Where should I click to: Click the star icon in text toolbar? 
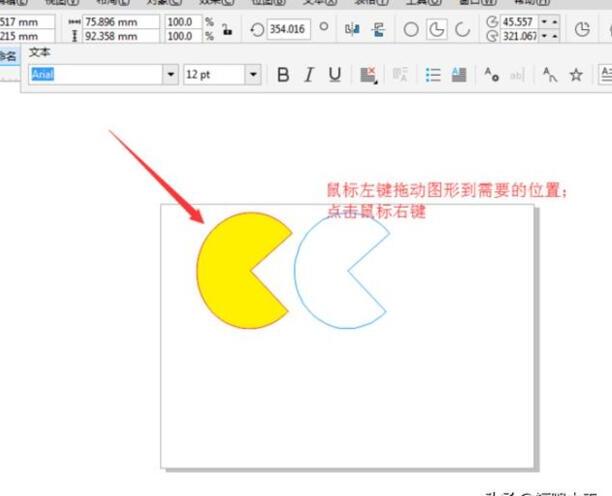(x=576, y=75)
